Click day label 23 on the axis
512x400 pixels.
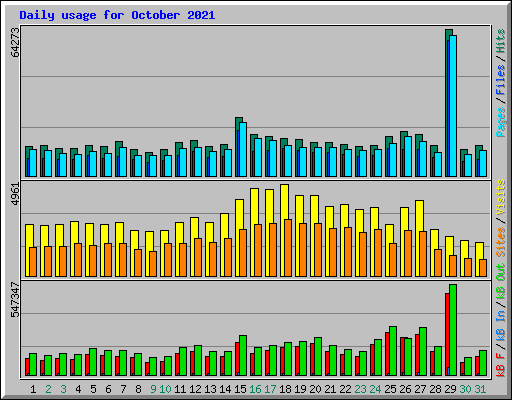[x=360, y=389]
